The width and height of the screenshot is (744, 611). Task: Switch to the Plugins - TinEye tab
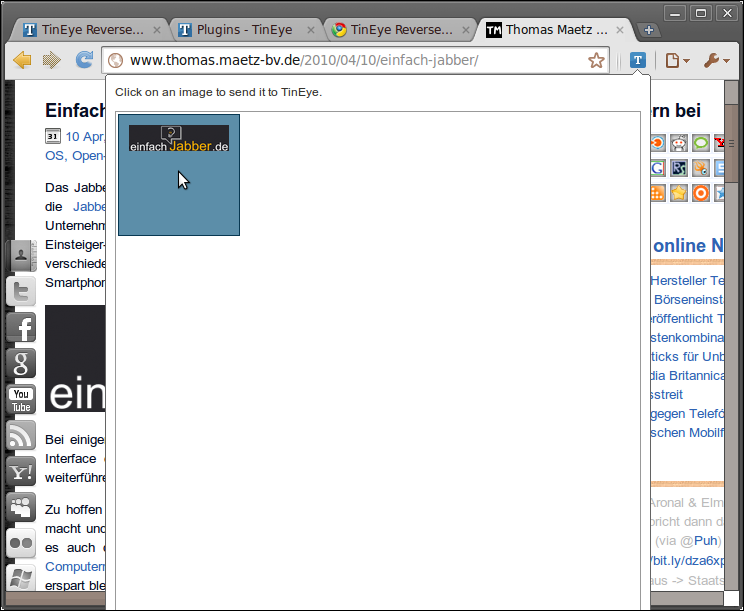point(244,30)
